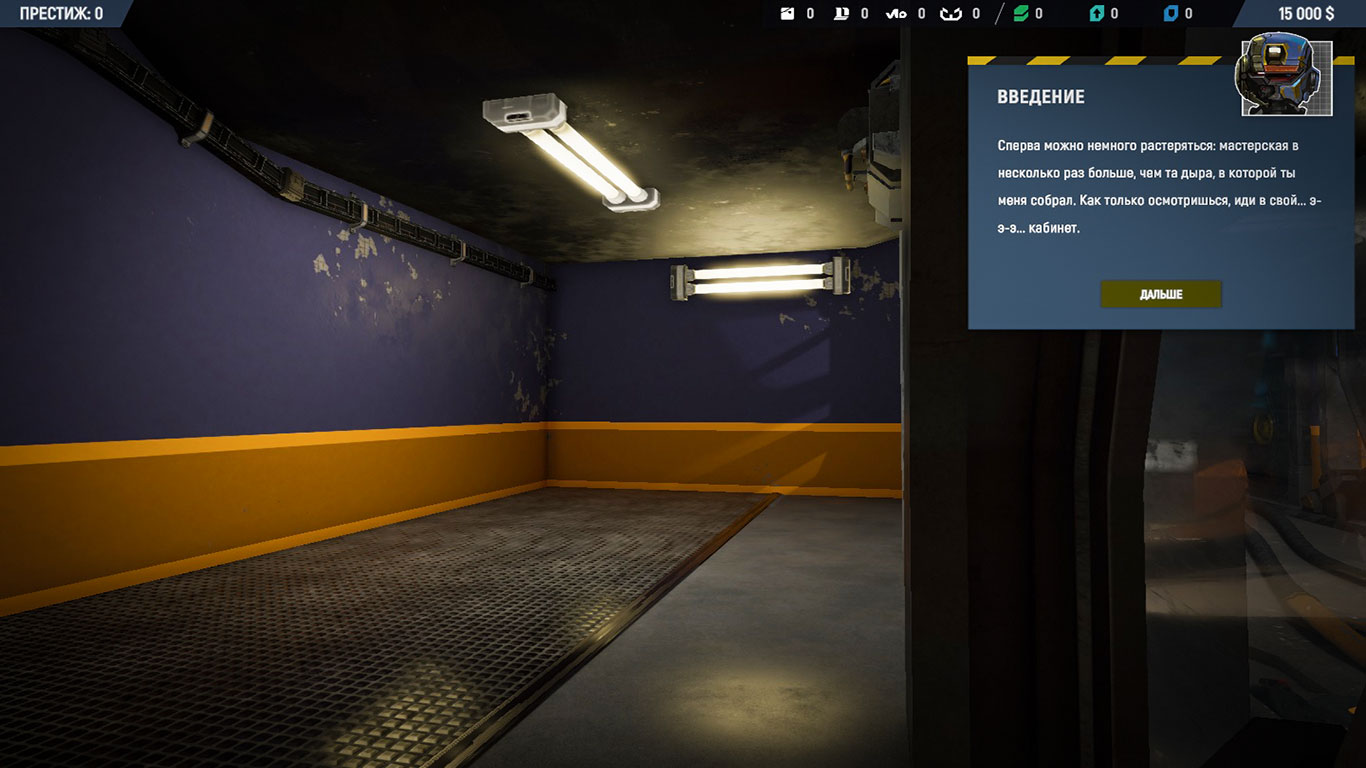
Task: Click the third white resource icon in the top bar
Action: (896, 14)
